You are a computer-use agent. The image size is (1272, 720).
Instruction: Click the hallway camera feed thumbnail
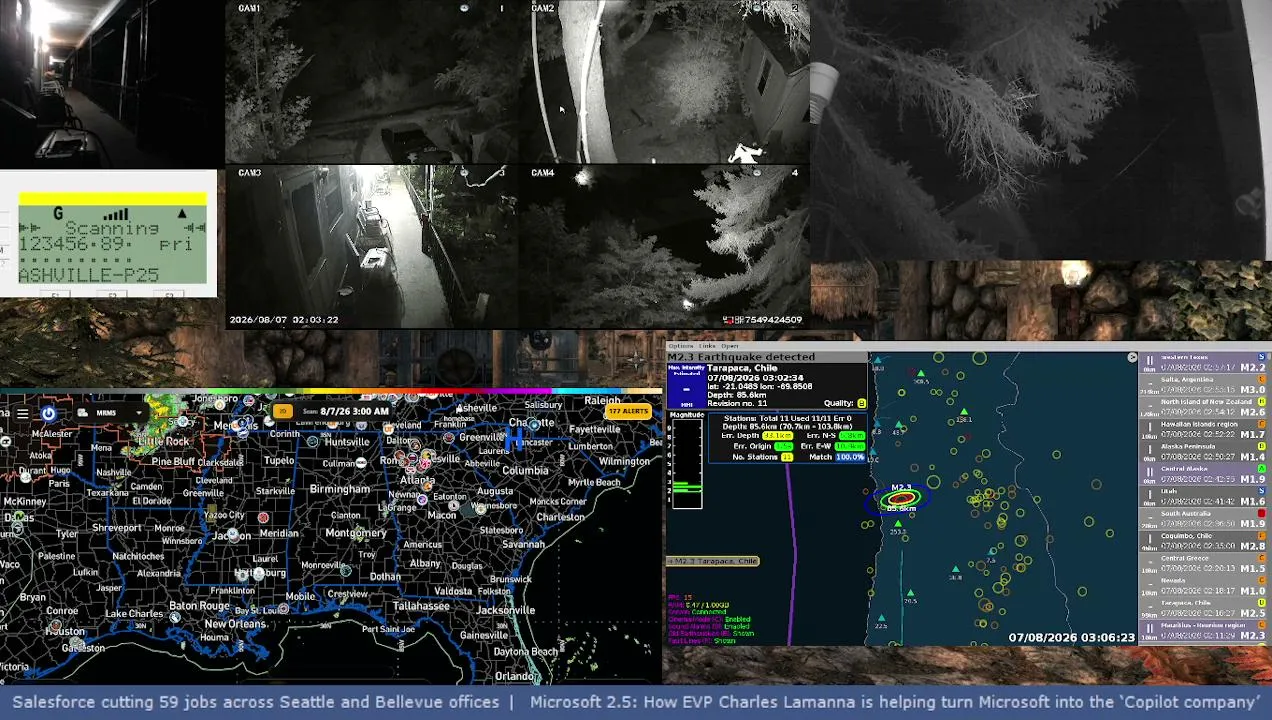112,83
